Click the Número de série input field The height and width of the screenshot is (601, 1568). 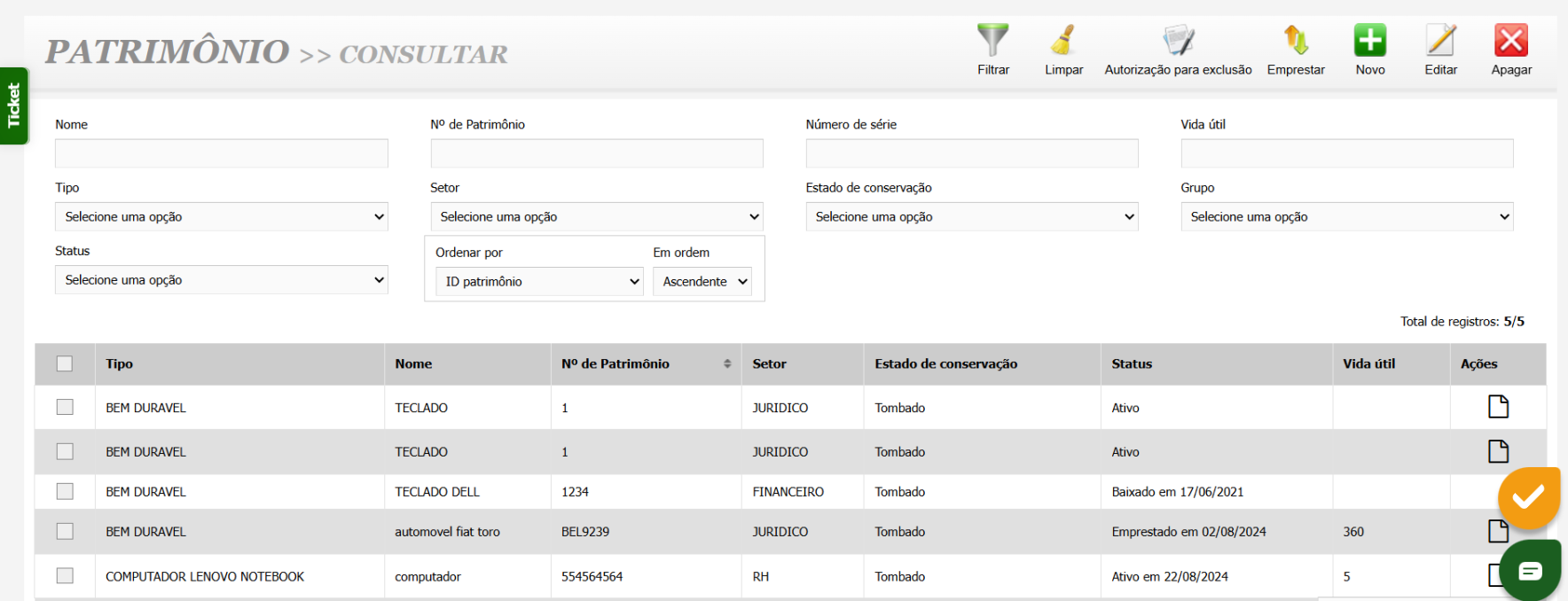click(971, 153)
